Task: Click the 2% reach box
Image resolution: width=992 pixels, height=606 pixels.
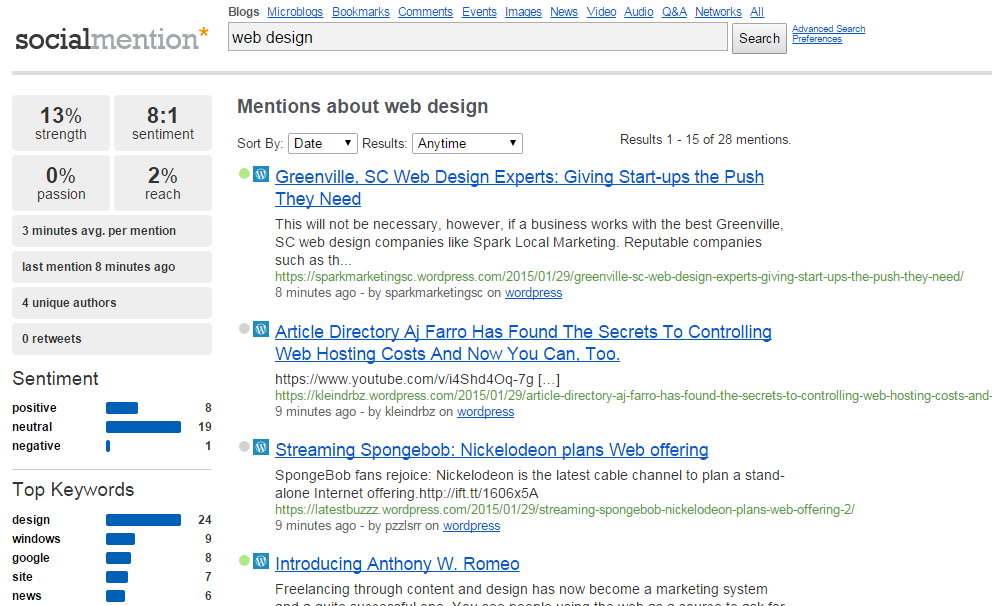Action: tap(163, 183)
